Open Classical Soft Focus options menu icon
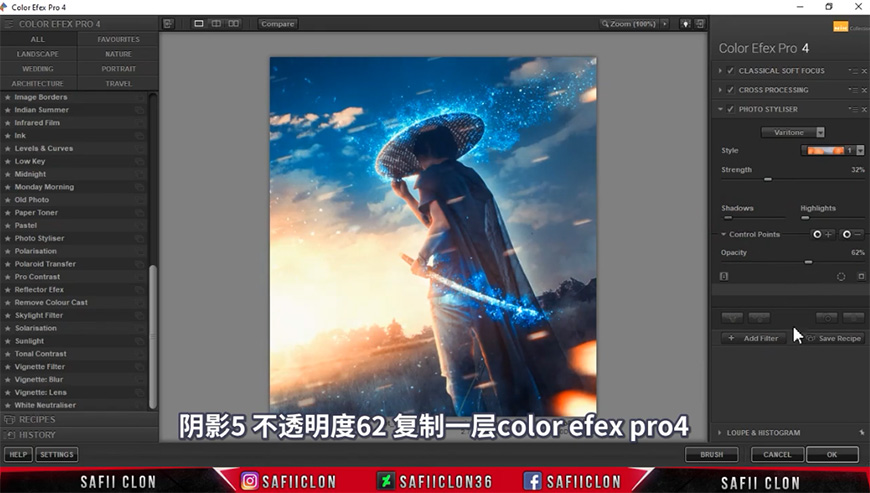The width and height of the screenshot is (870, 493). [853, 71]
